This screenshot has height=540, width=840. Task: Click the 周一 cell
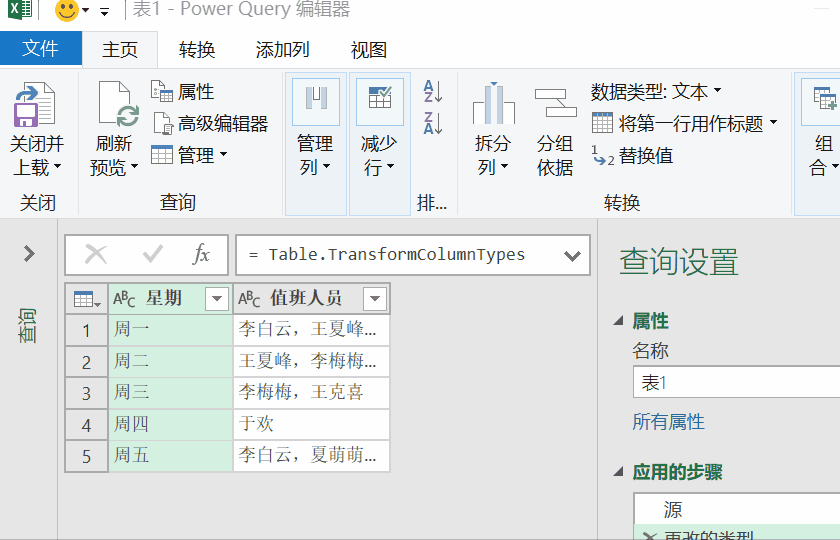click(170, 329)
